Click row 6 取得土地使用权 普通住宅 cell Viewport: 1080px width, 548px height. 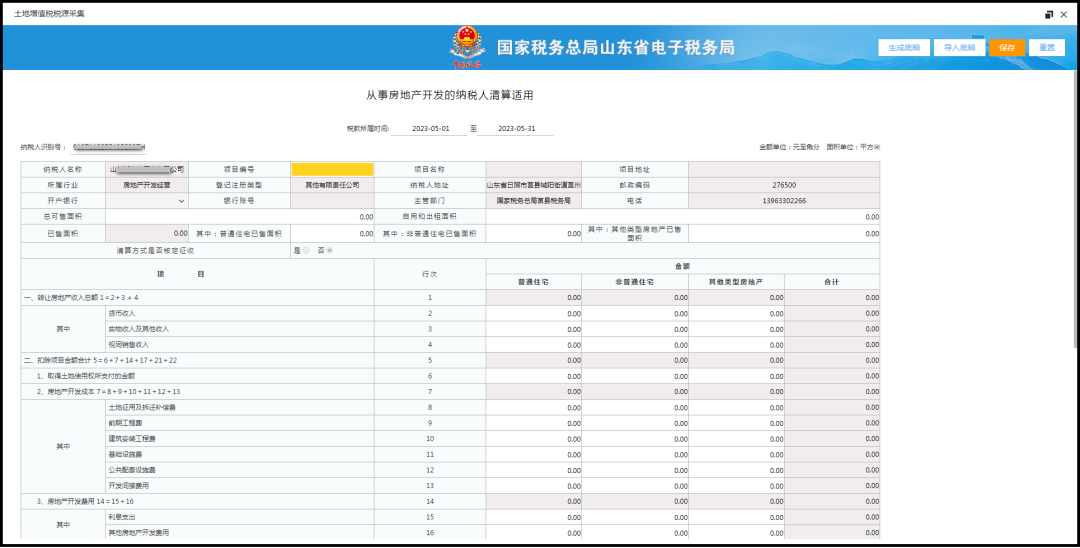(534, 376)
